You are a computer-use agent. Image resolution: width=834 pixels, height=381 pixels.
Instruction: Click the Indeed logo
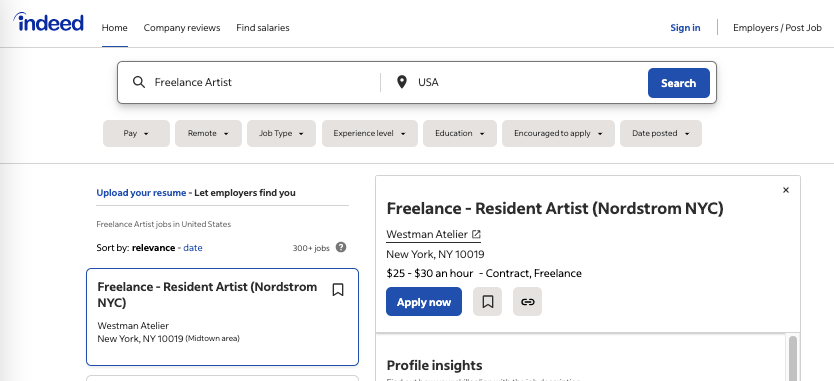point(48,22)
